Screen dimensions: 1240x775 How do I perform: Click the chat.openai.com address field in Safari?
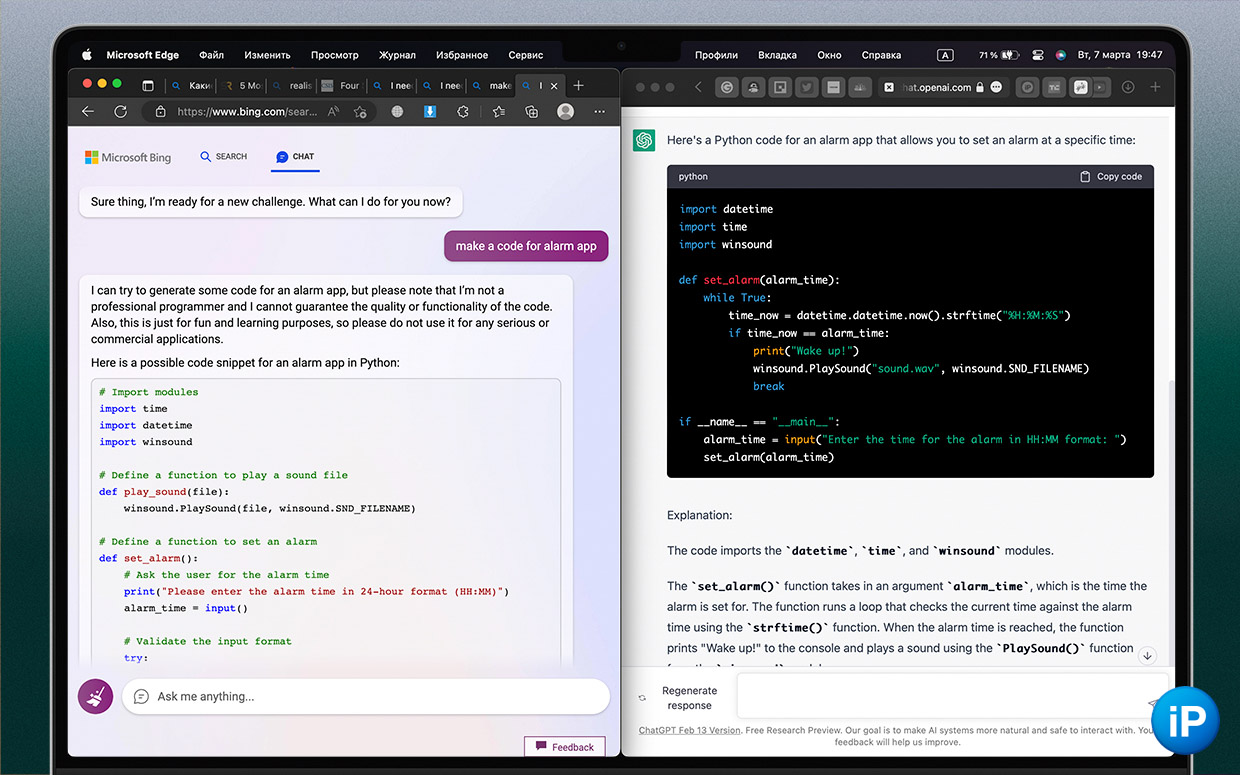tap(936, 87)
